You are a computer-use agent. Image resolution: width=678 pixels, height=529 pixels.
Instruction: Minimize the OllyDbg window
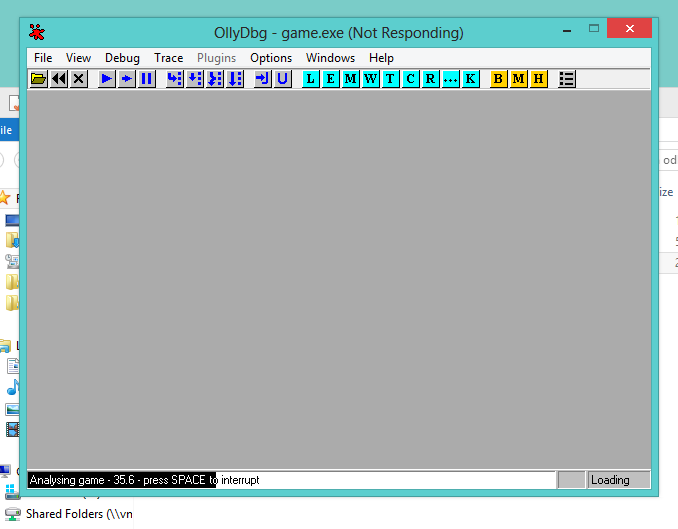coord(567,29)
